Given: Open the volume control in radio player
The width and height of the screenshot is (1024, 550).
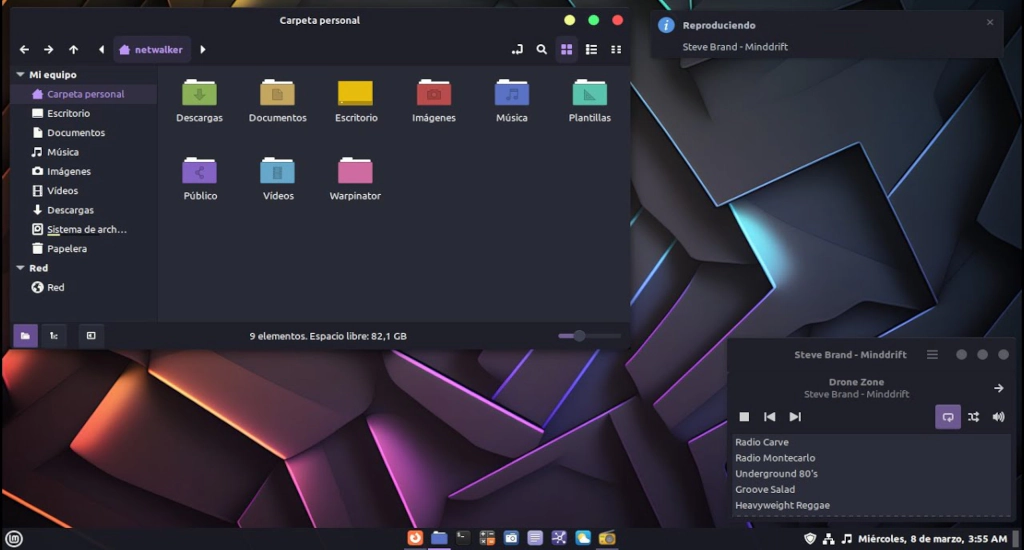Looking at the screenshot, I should [998, 417].
